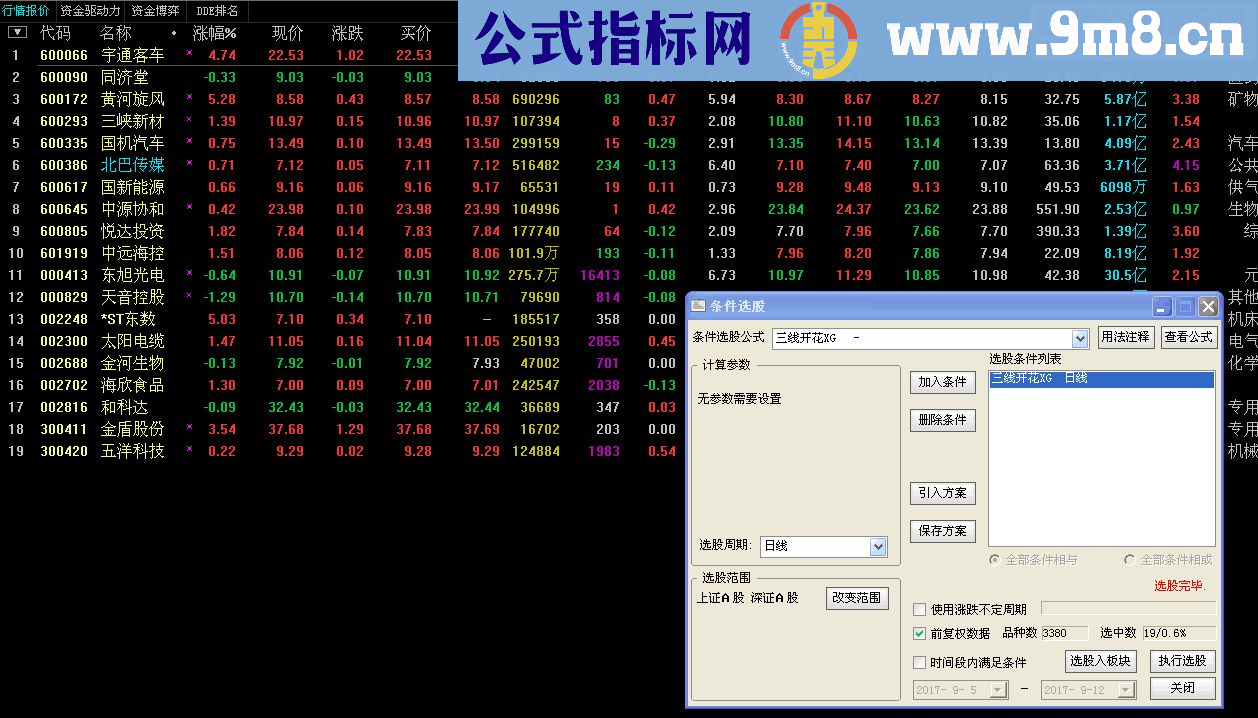Uncheck the 前复权数据 checkbox
This screenshot has height=718, width=1258.
[x=918, y=632]
